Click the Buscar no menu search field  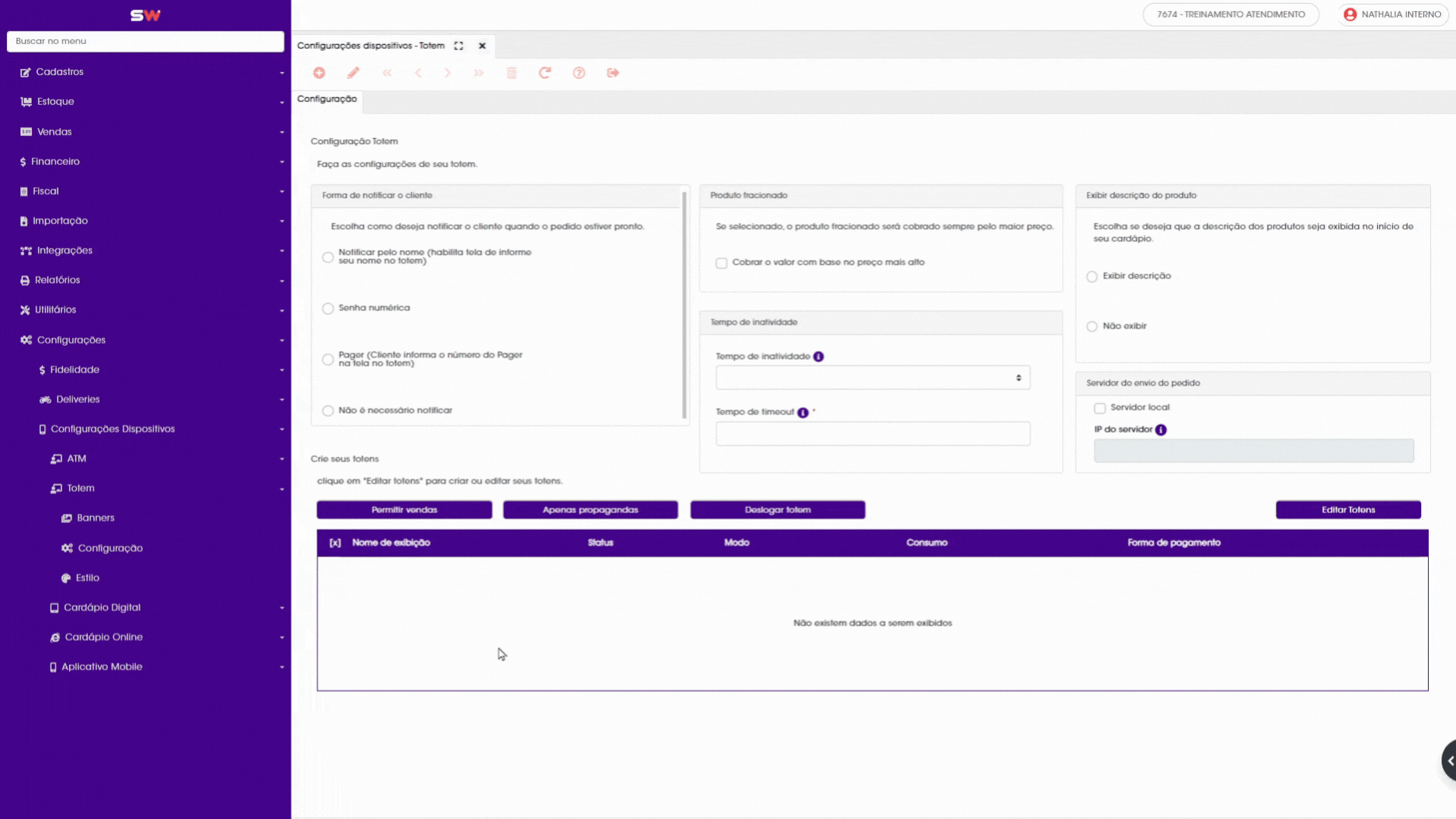(x=145, y=42)
